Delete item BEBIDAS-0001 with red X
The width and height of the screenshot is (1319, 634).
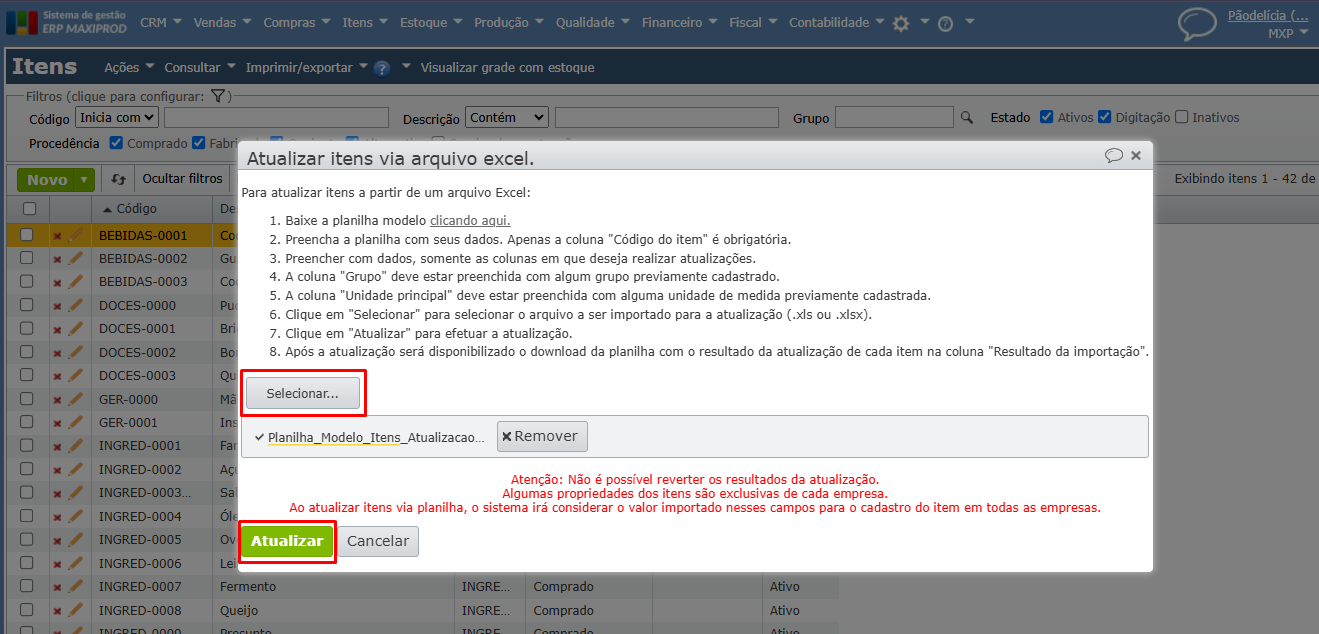pyautogui.click(x=57, y=236)
